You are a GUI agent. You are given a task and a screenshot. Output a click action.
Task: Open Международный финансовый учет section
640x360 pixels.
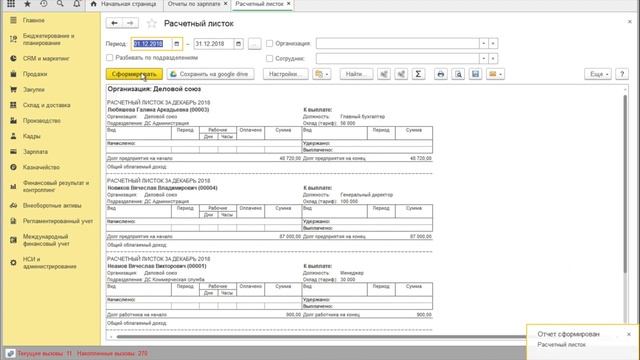pyautogui.click(x=46, y=240)
